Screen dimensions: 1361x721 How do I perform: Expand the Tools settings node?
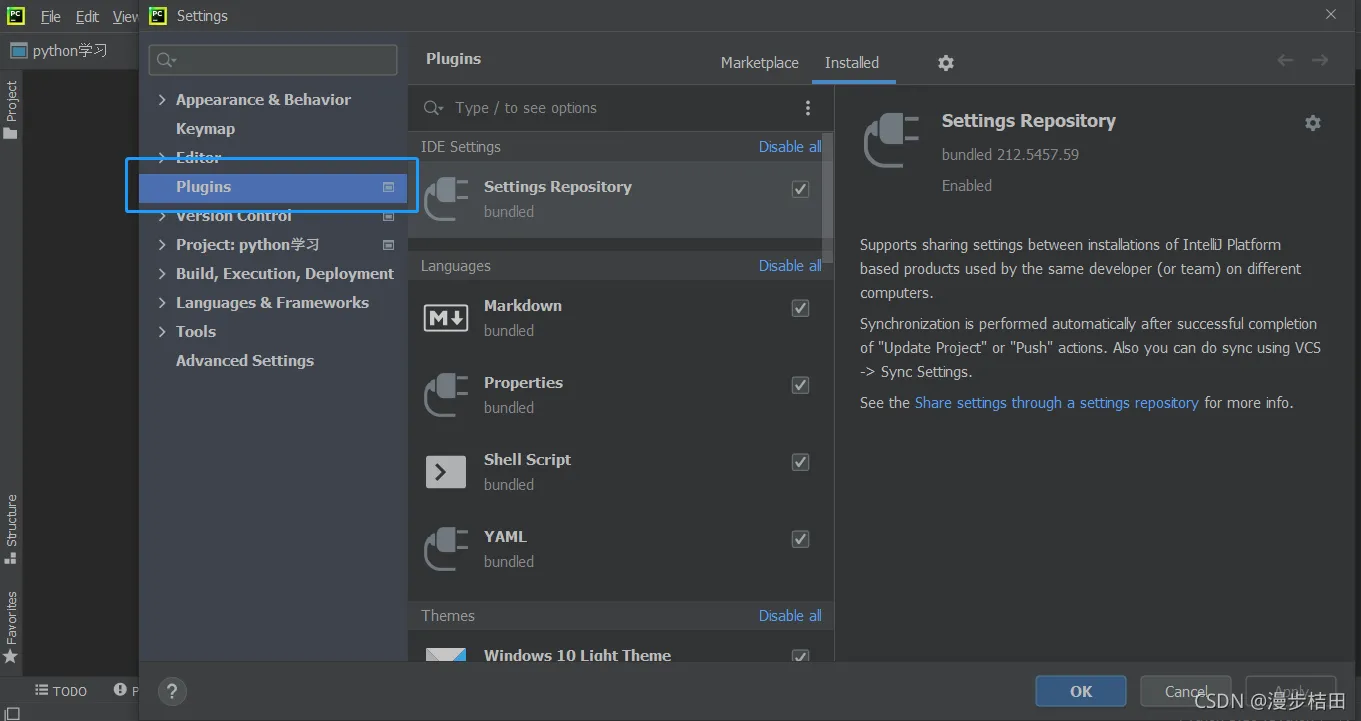click(x=162, y=332)
